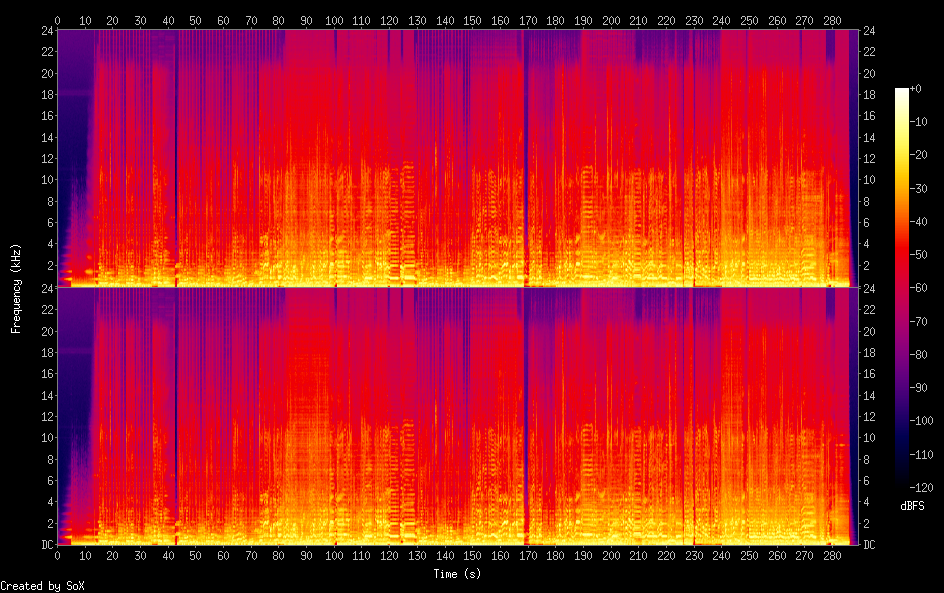Image resolution: width=944 pixels, height=593 pixels.
Task: Select the "-20" dBFS scale label
Action: pos(919,155)
